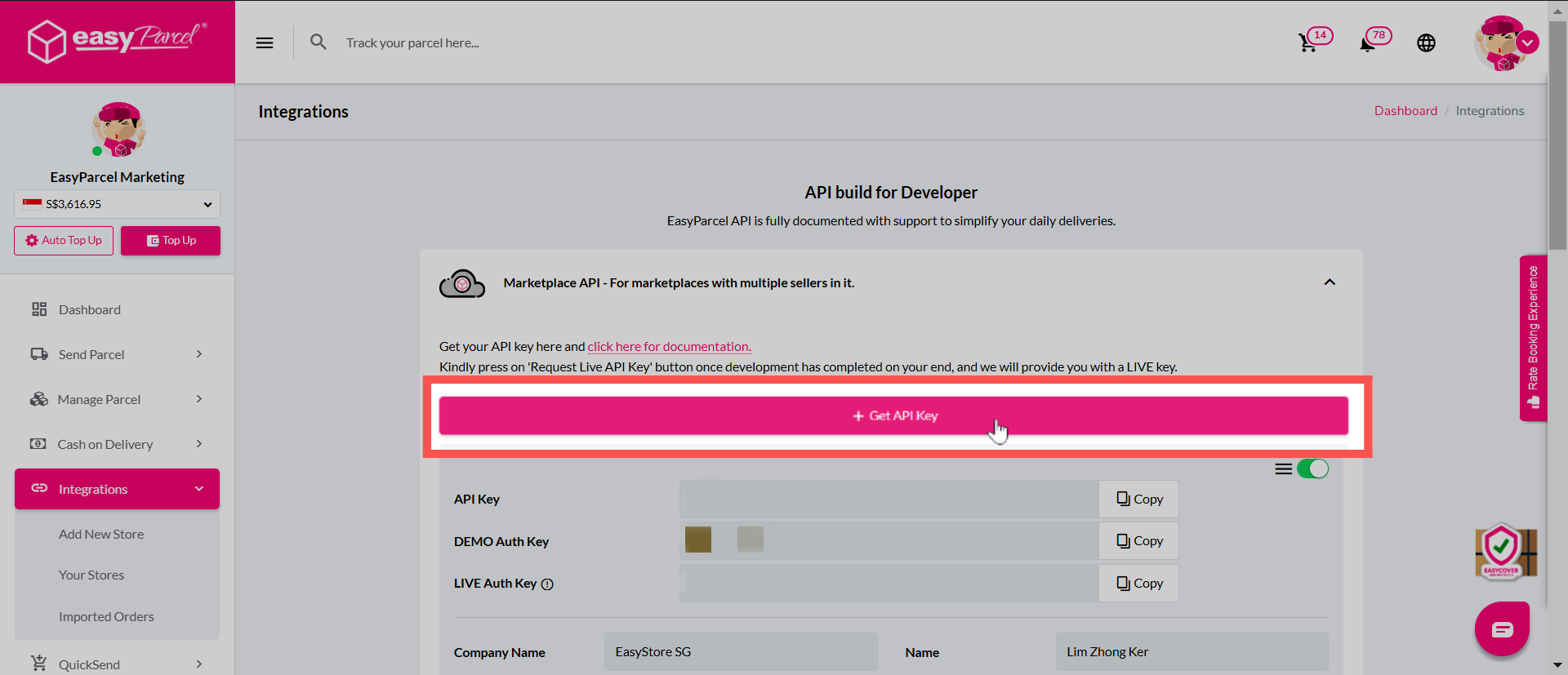Click the Auto Top Up button
1568x675 pixels.
point(64,241)
